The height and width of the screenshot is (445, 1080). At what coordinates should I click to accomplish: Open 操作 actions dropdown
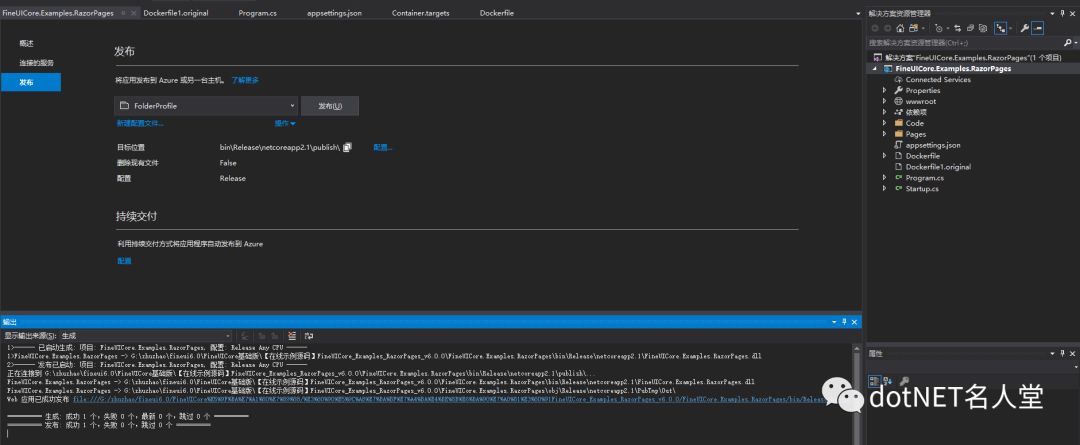(x=285, y=123)
